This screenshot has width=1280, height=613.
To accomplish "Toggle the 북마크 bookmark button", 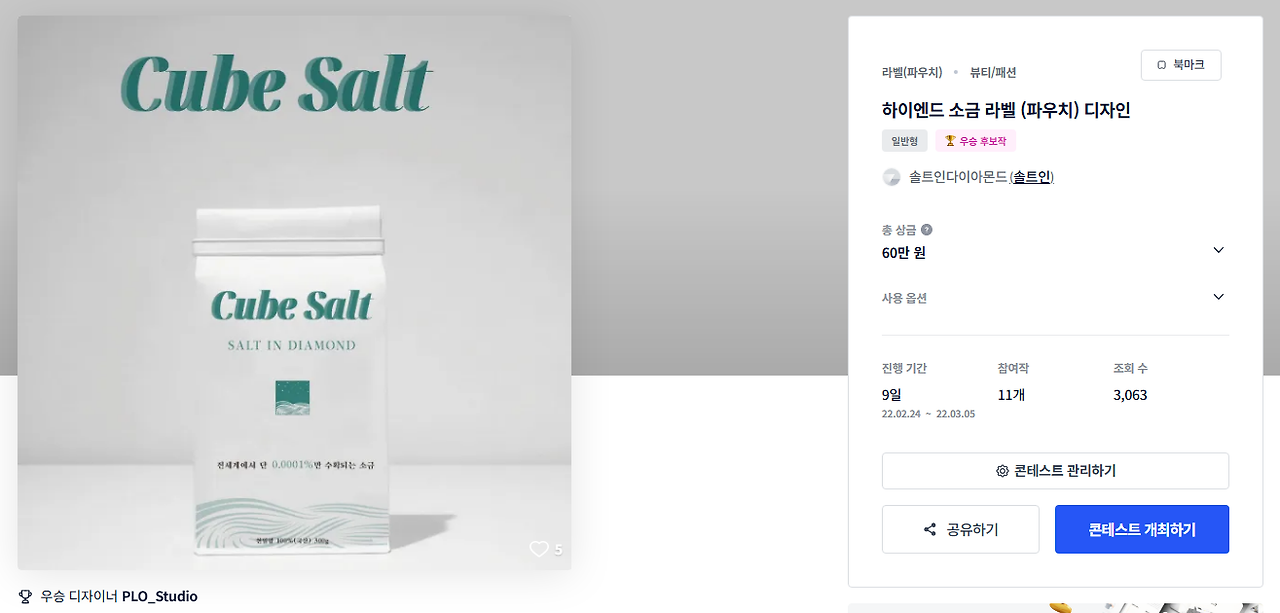I will pos(1181,65).
